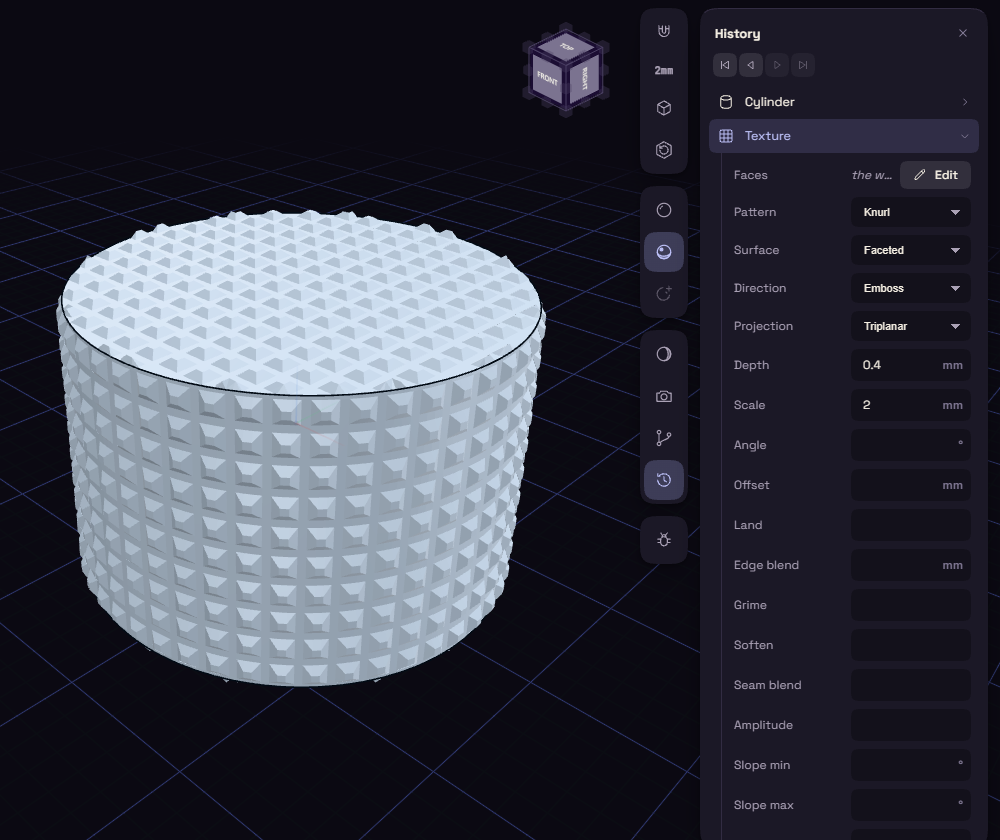The height and width of the screenshot is (840, 1000).
Task: Expand the Cylinder history item
Action: (x=843, y=102)
